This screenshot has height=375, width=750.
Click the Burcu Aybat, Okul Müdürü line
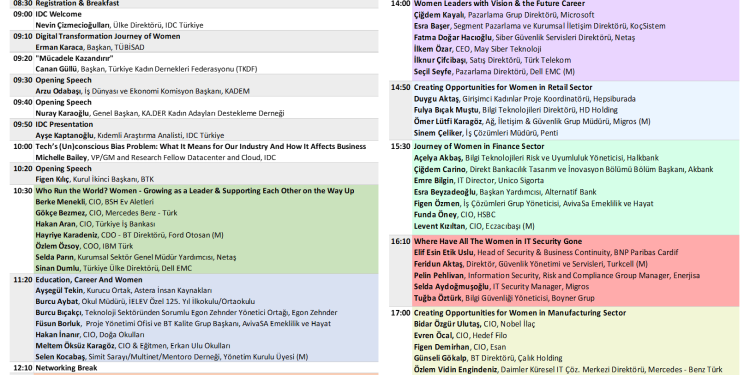pos(145,301)
